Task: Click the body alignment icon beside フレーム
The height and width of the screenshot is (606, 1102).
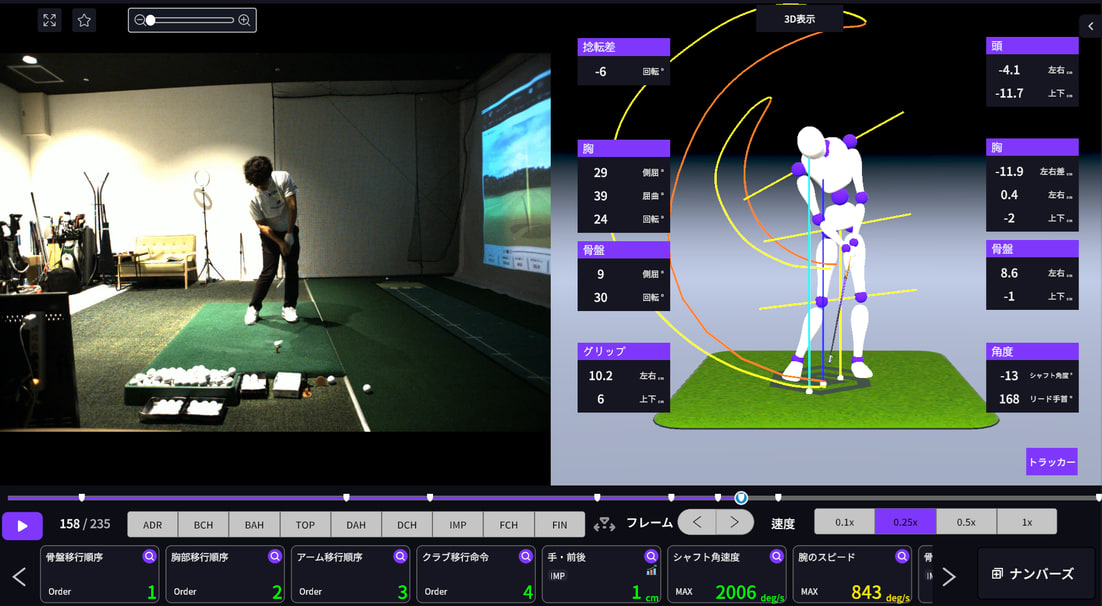Action: (x=604, y=524)
